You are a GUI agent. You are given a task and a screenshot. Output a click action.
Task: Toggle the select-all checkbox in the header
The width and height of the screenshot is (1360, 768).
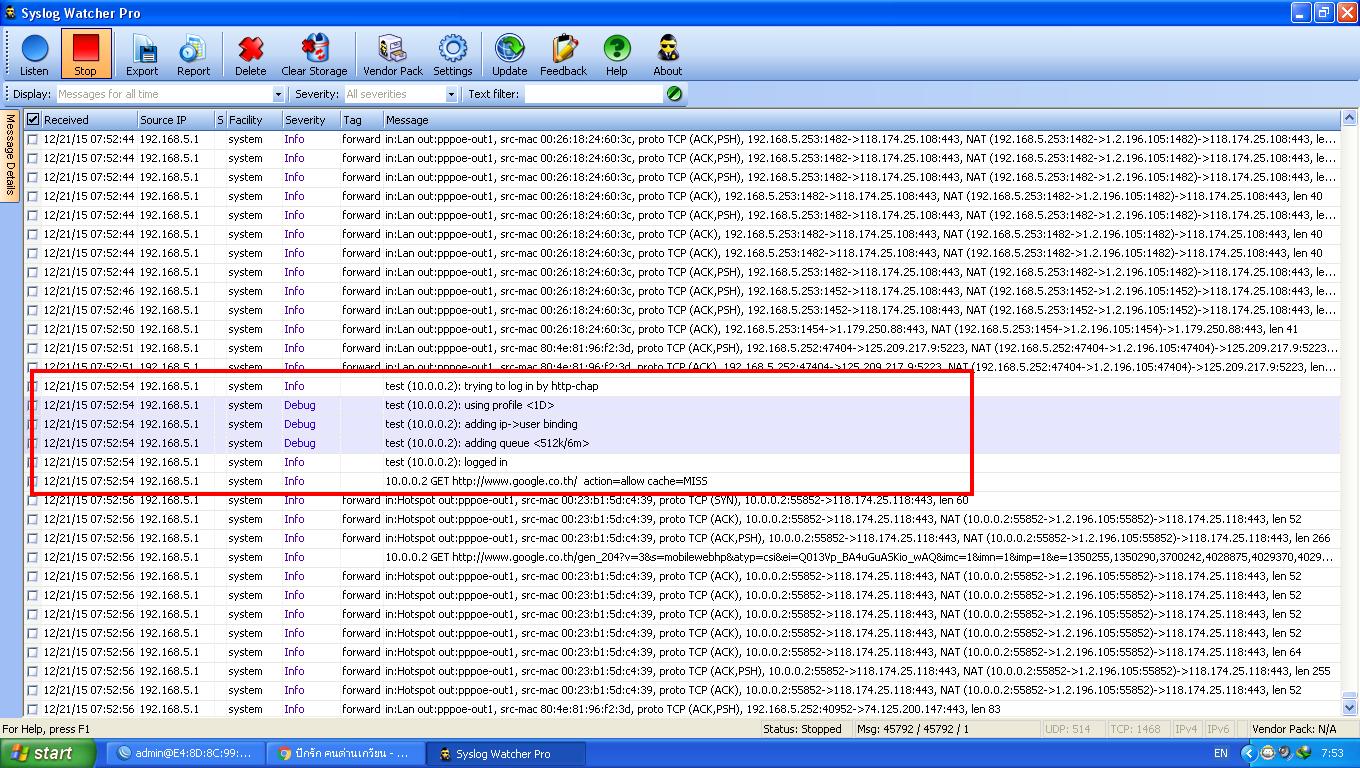[33, 120]
